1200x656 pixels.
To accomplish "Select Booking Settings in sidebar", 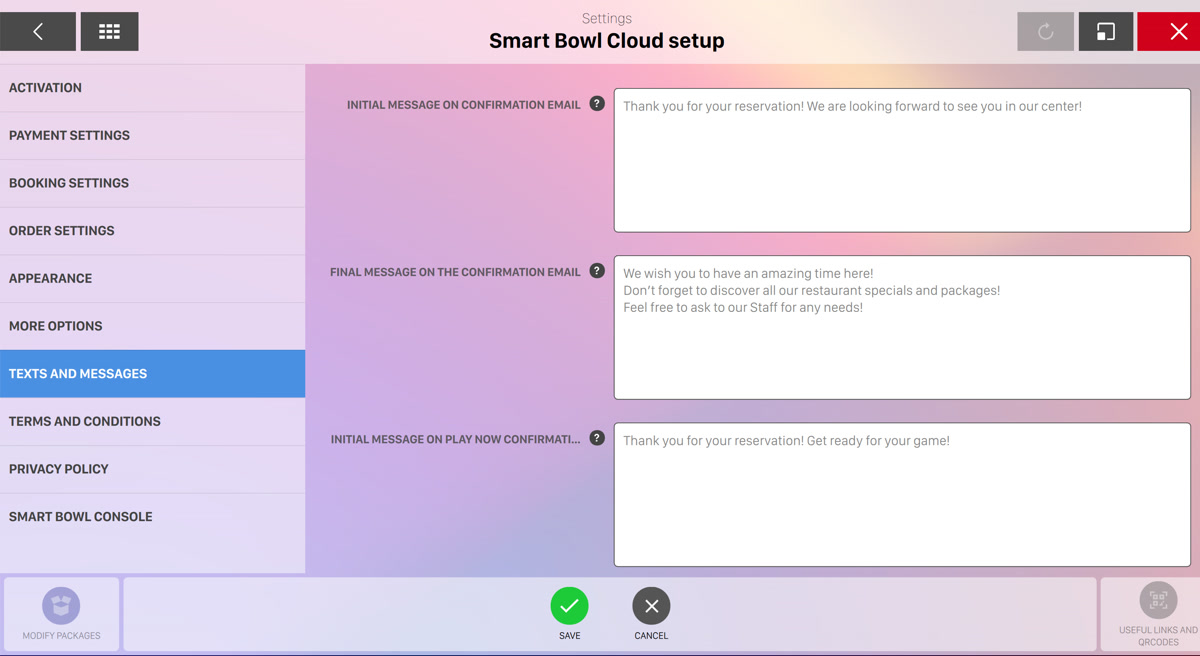I will tap(152, 183).
